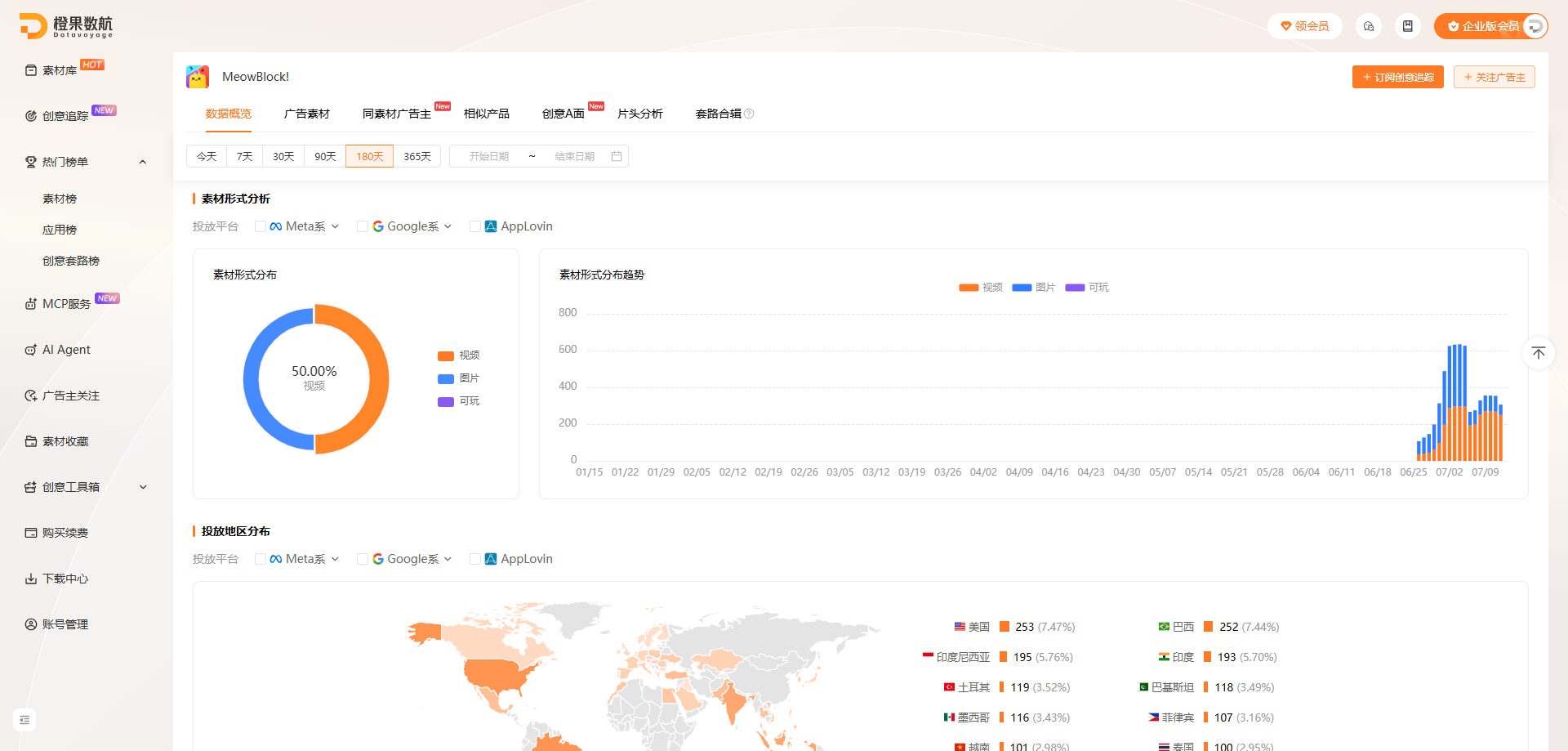This screenshot has width=1568, height=751.
Task: Switch to 相似产品 tab
Action: coord(487,114)
